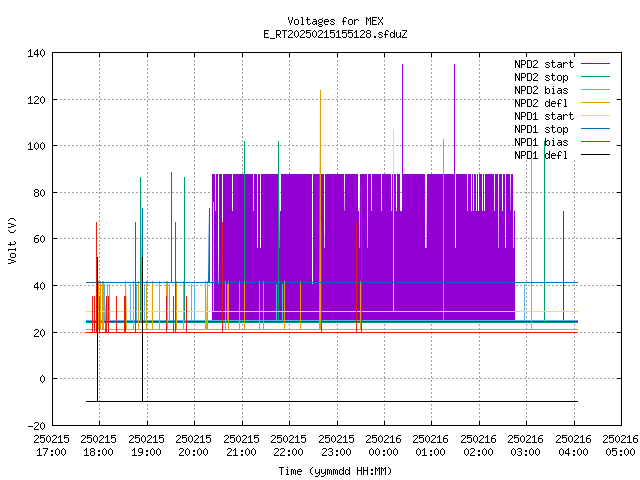Click the 'Time (yymmdd HH:MM)' x-axis label

click(x=335, y=471)
